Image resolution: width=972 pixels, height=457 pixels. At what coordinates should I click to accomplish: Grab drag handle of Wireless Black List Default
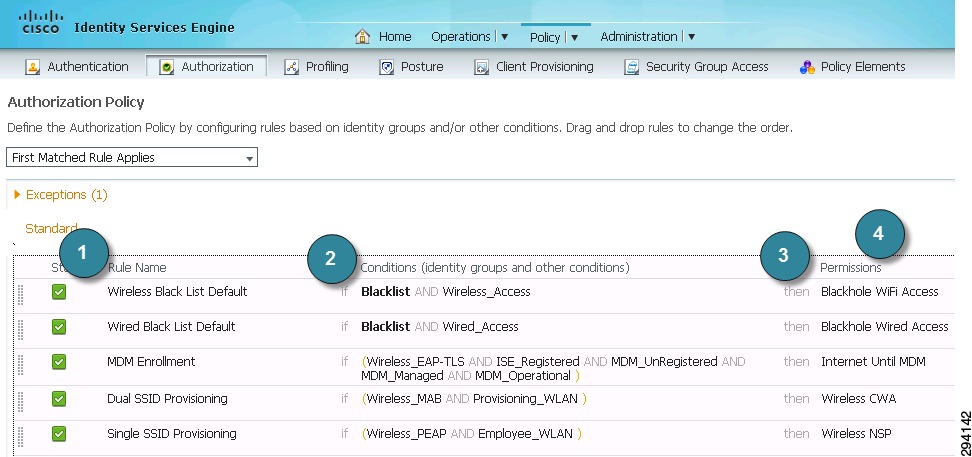[x=20, y=294]
